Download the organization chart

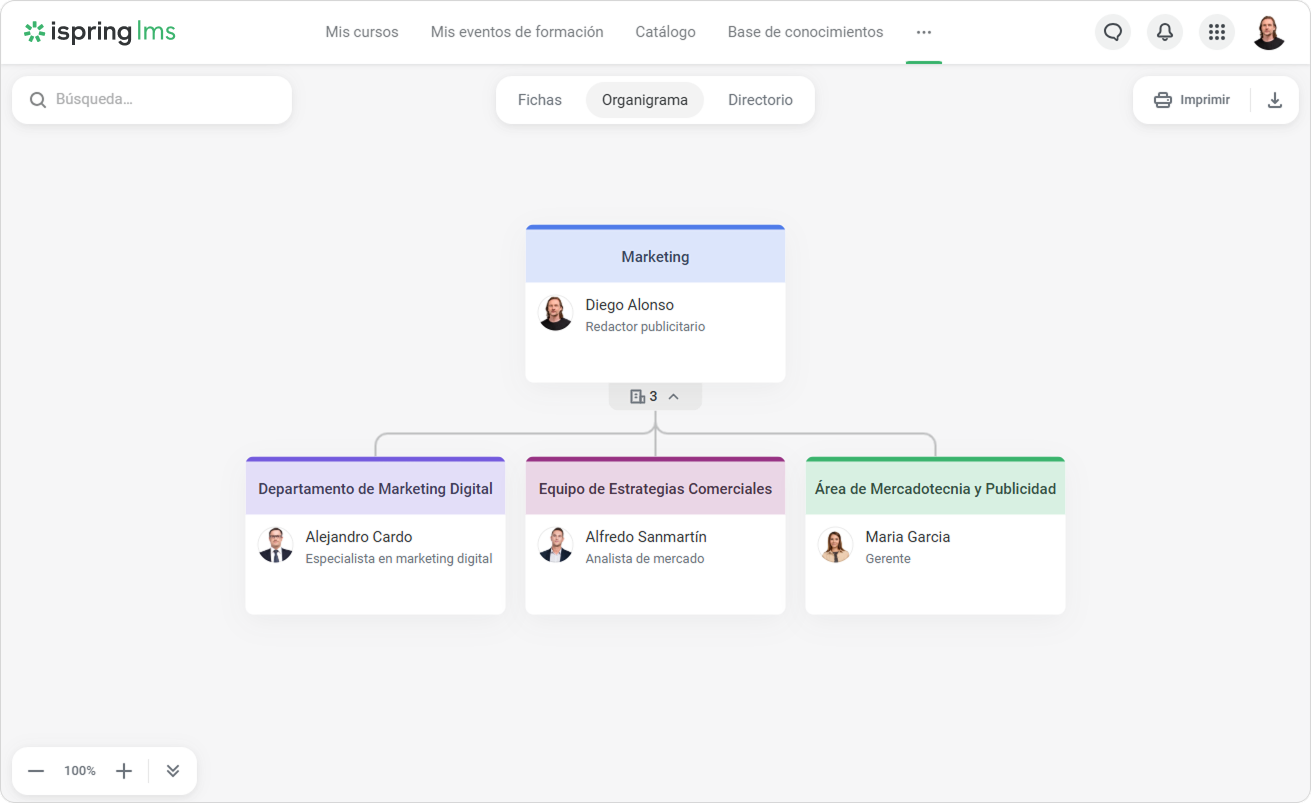pyautogui.click(x=1274, y=100)
